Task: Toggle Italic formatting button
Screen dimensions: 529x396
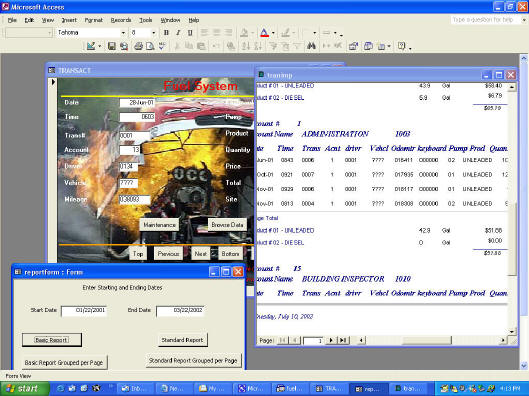Action: pos(178,33)
